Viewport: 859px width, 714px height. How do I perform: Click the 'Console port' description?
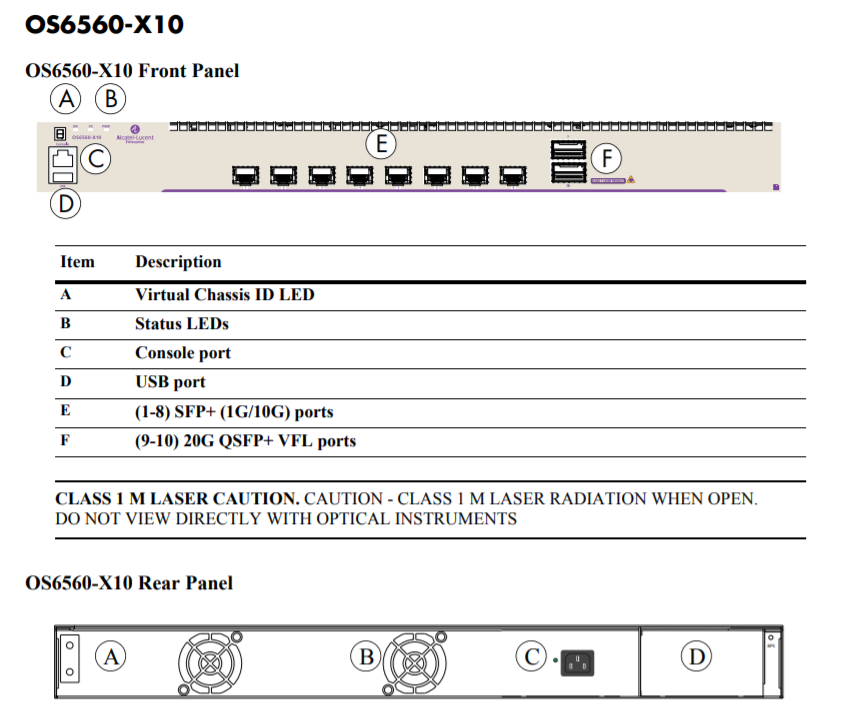[x=183, y=353]
